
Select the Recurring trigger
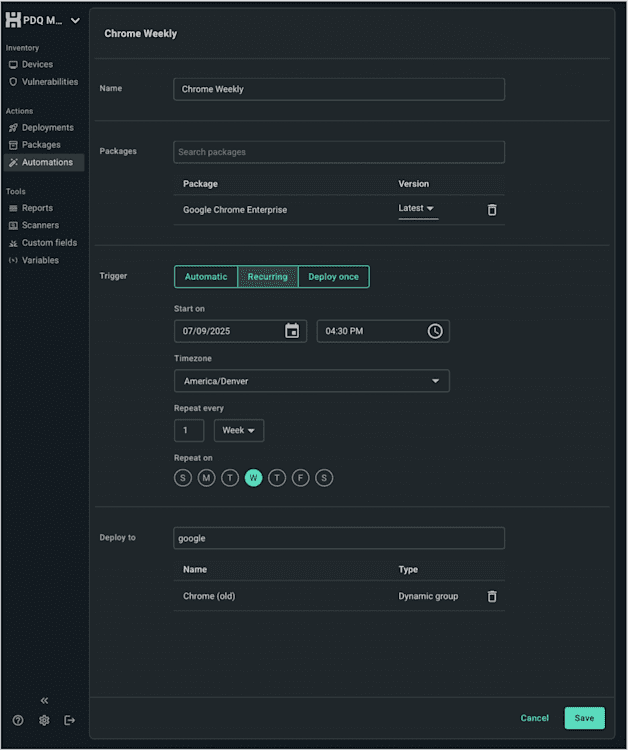(x=267, y=276)
